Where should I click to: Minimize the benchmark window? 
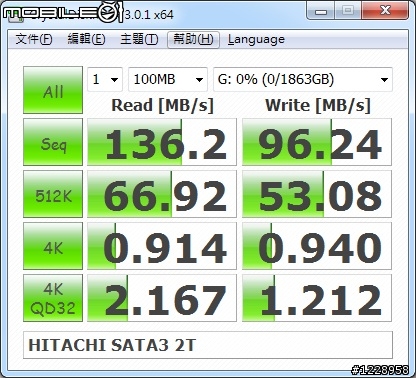321,11
